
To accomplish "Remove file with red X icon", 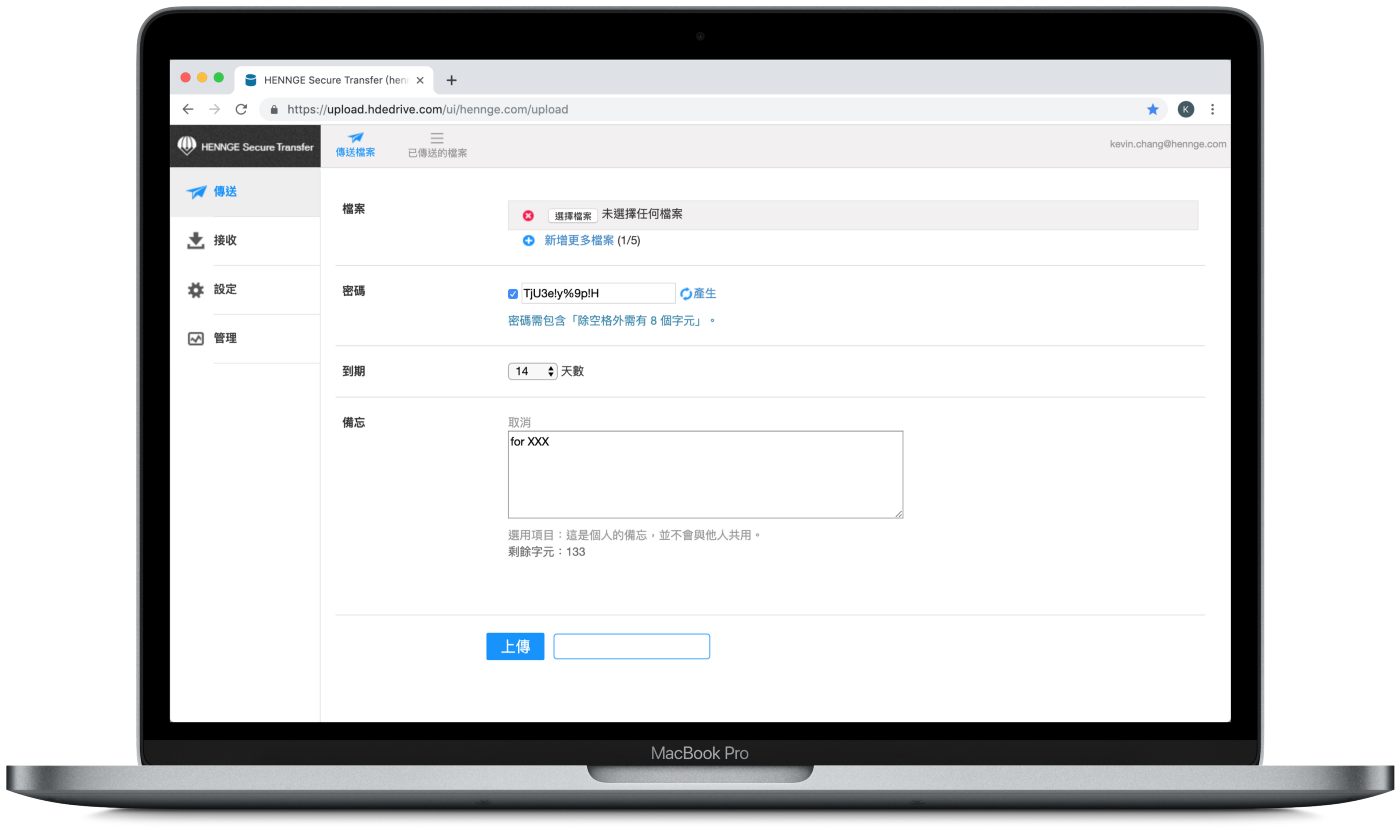I will 528,215.
